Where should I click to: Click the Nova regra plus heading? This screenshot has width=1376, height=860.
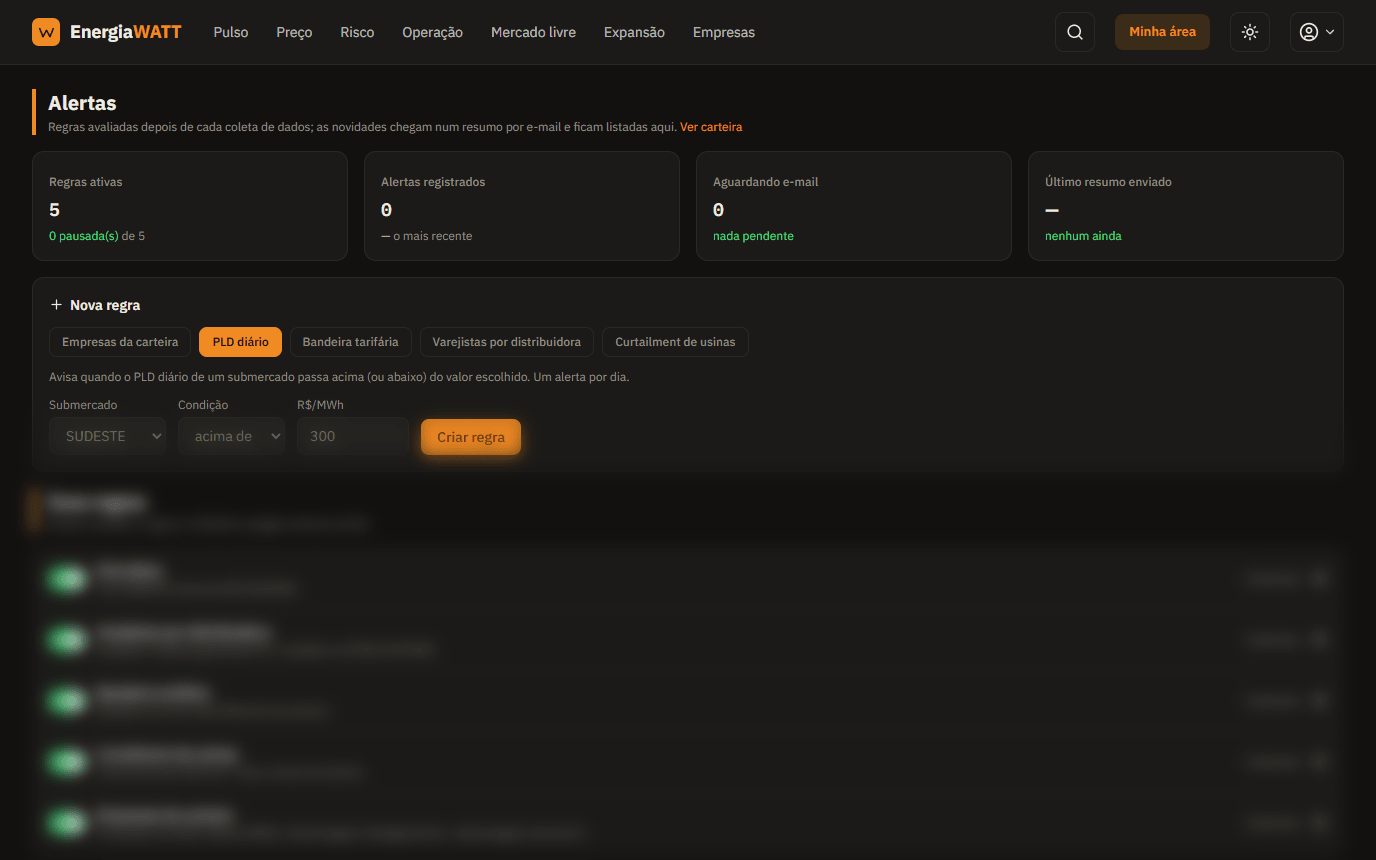pyautogui.click(x=95, y=305)
